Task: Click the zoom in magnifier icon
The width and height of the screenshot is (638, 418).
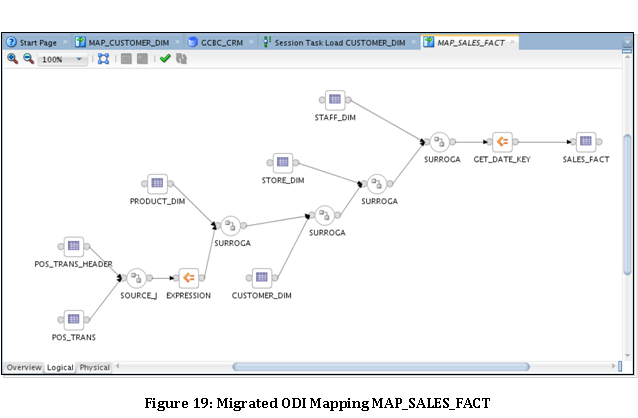Action: (x=13, y=59)
